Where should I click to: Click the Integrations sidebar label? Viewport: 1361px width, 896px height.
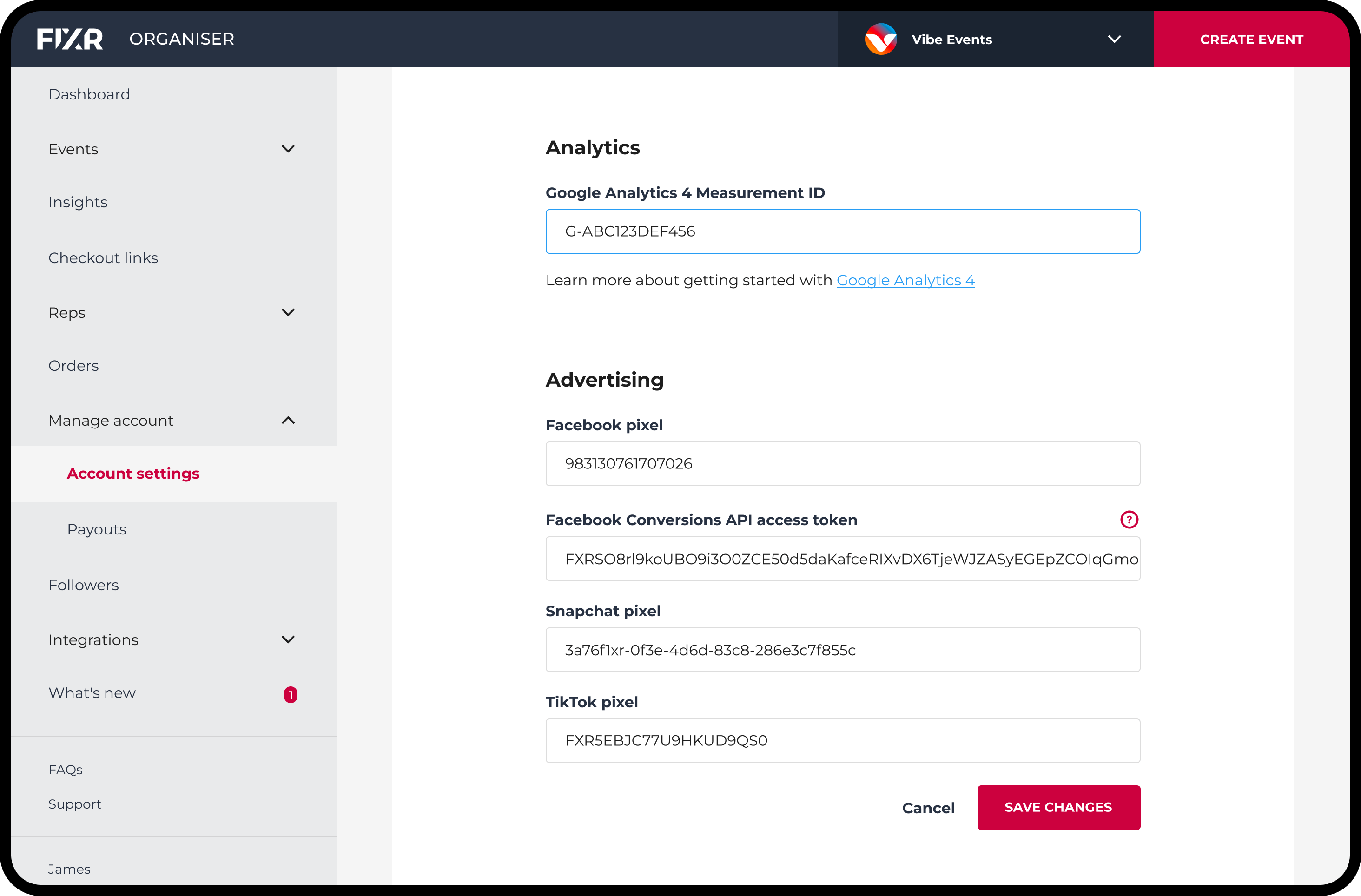(x=93, y=640)
